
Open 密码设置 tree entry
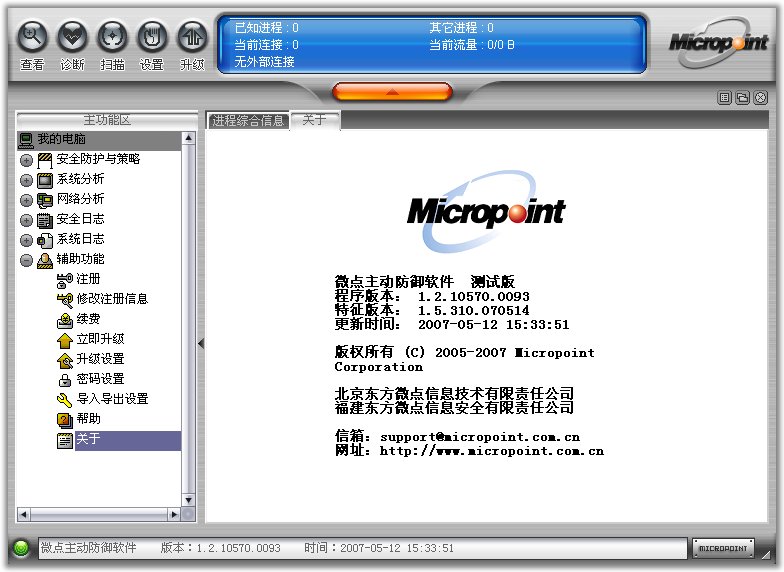click(100, 379)
